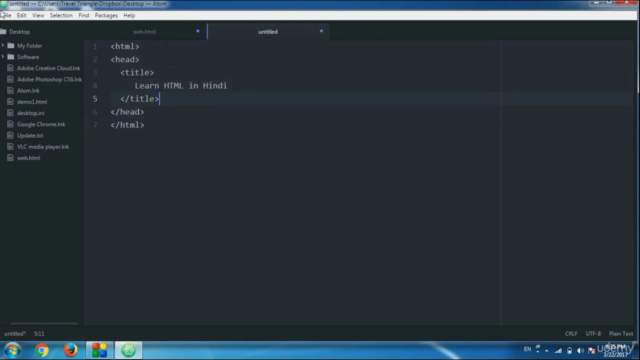640x360 pixels.
Task: Select My Folder in tree view
Action: click(x=29, y=46)
